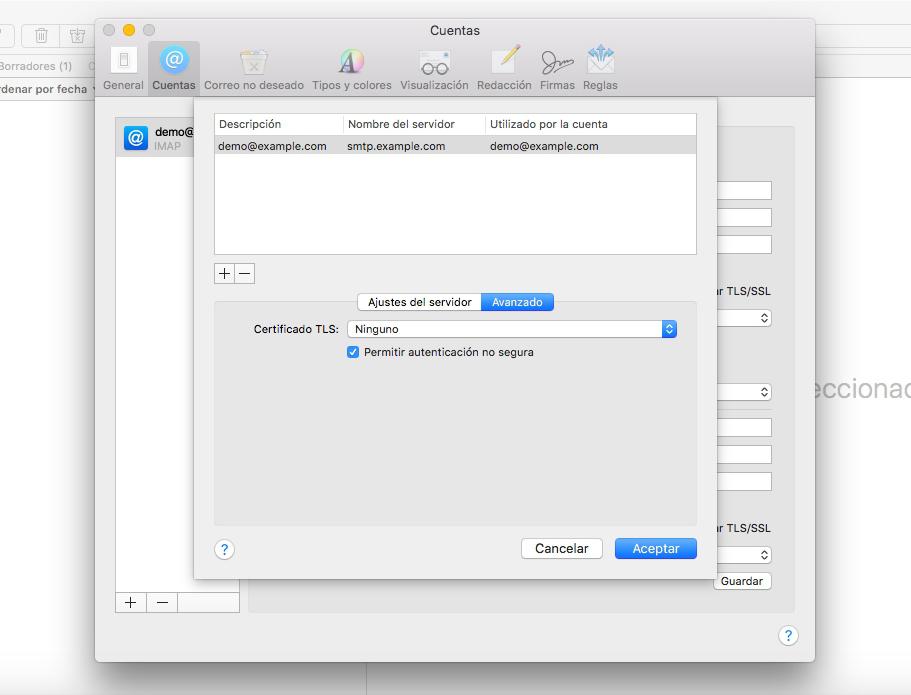Open Redacción preferences
Screen dimensions: 911x695
click(x=504, y=68)
